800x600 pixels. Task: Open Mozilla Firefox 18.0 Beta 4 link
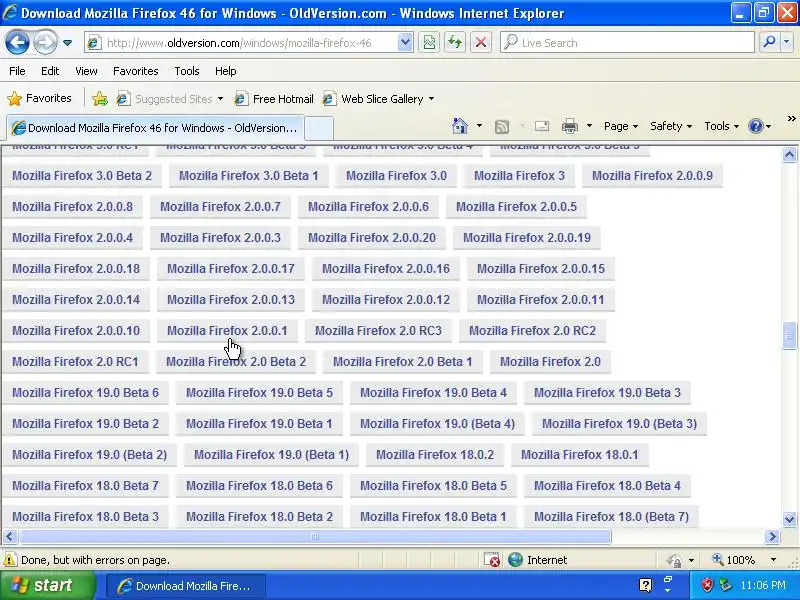(x=607, y=486)
